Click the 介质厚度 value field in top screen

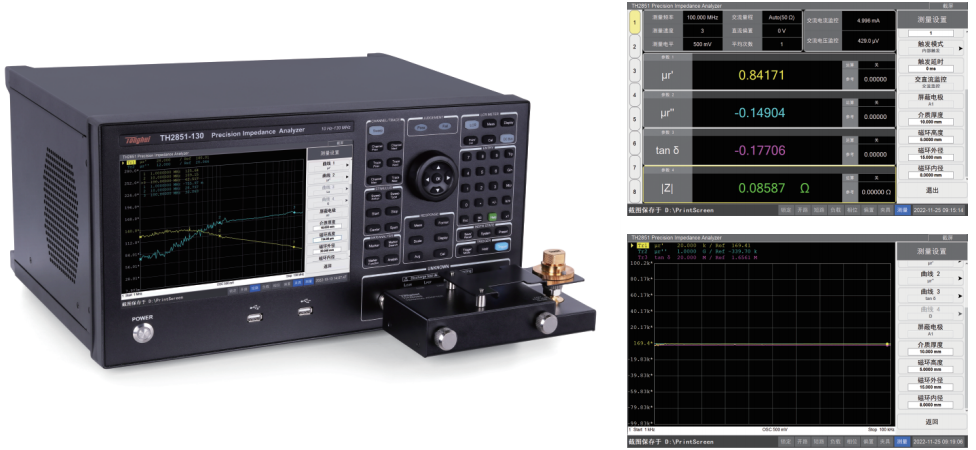point(932,121)
